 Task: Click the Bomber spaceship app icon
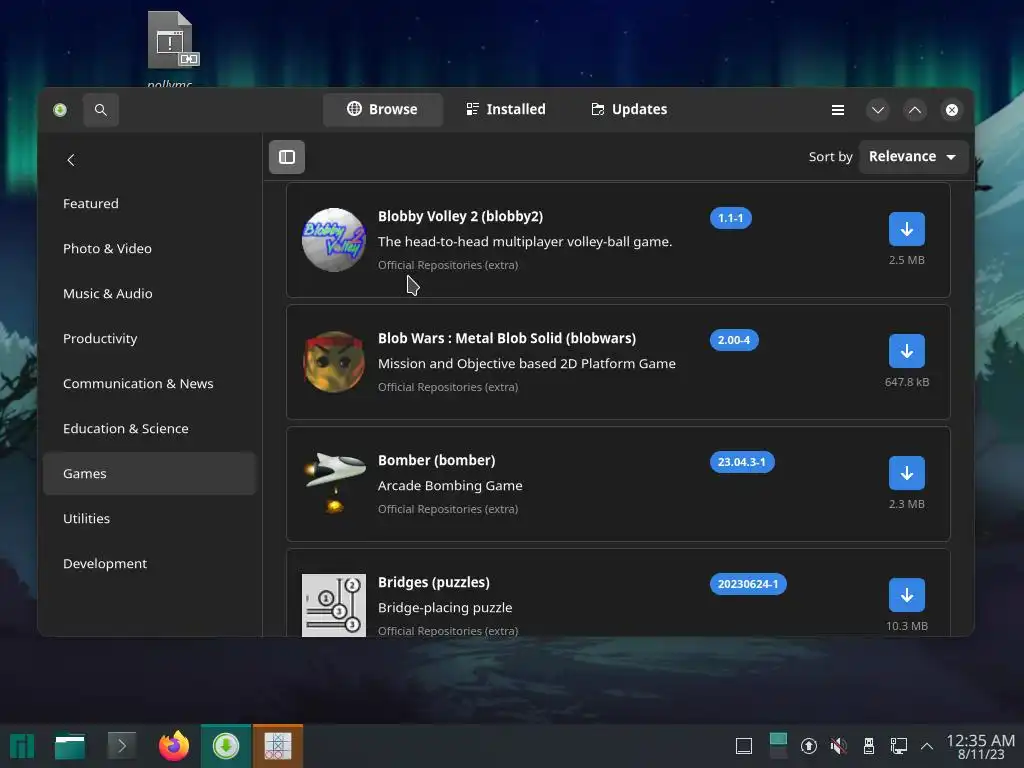[x=334, y=484]
